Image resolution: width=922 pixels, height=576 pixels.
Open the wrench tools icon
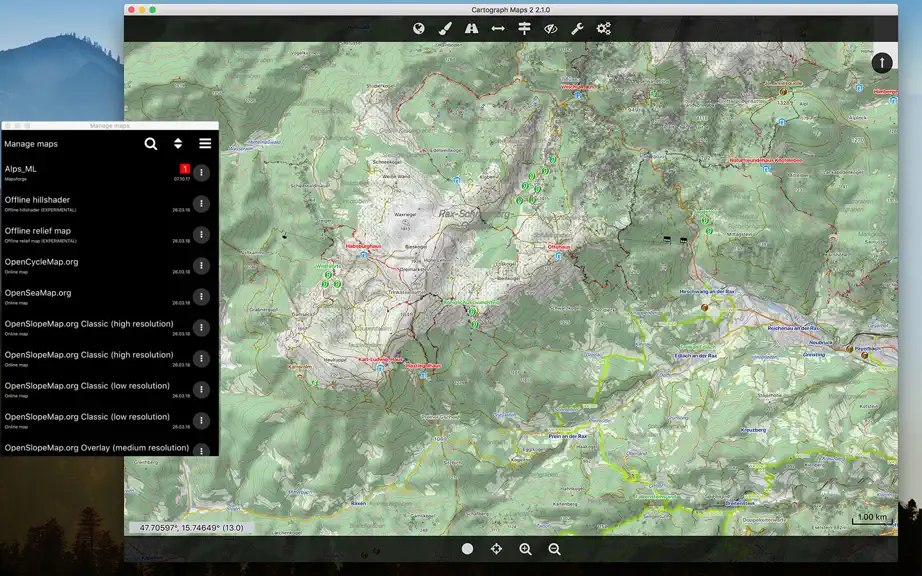(x=577, y=28)
